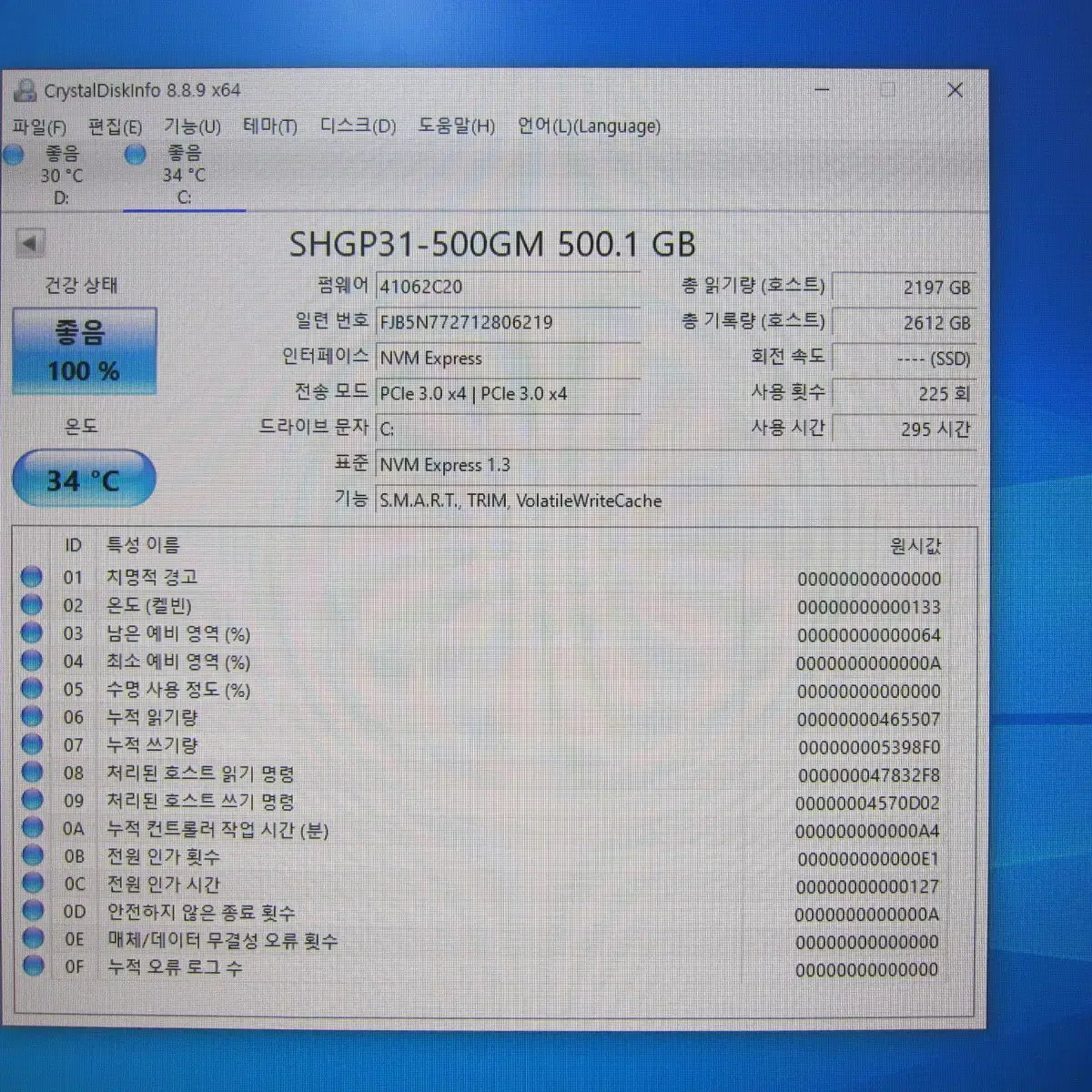Click the 원시값 column header

coord(915,546)
